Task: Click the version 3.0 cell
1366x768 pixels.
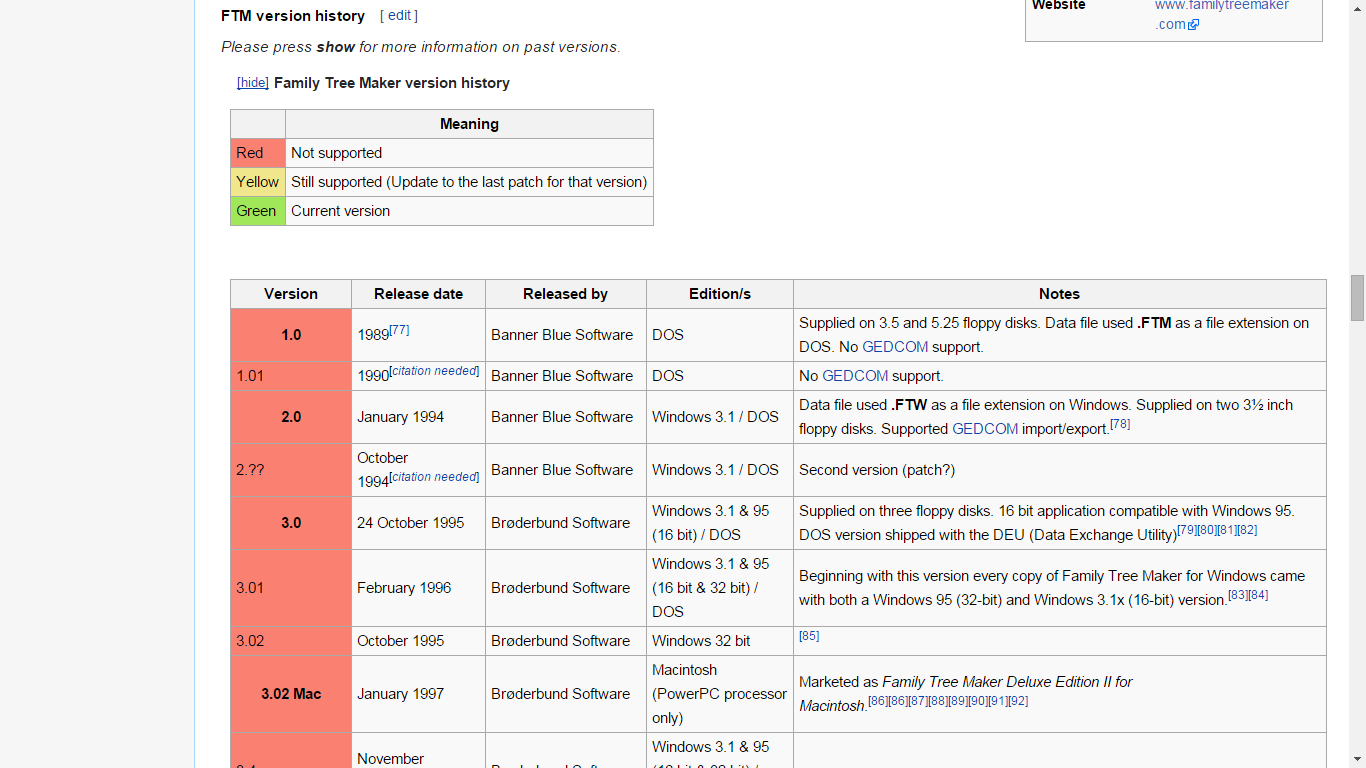Action: [291, 523]
